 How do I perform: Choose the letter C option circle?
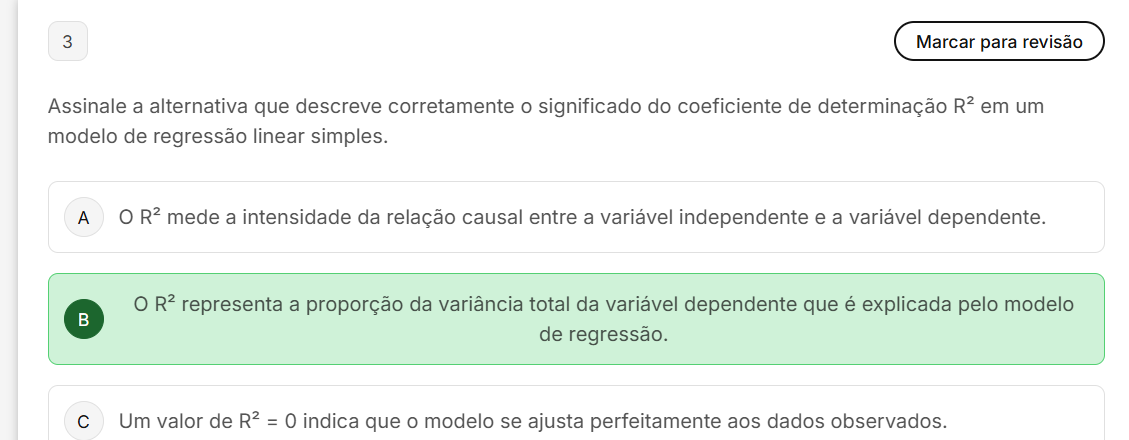[x=84, y=421]
